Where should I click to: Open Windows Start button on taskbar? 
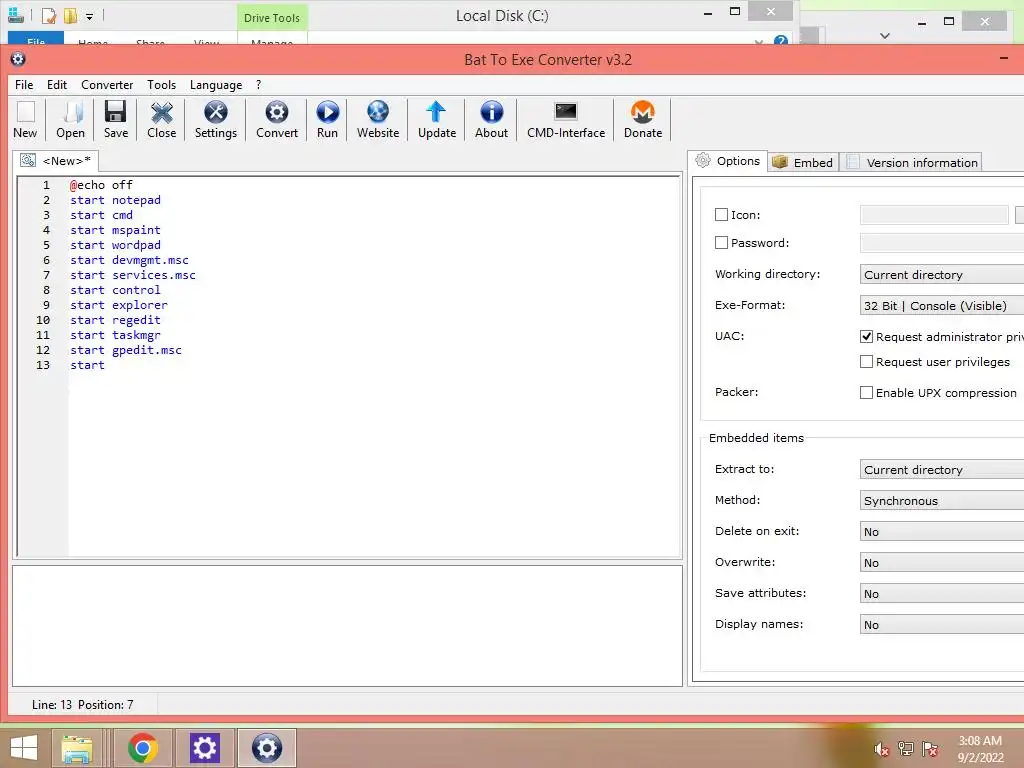point(24,748)
